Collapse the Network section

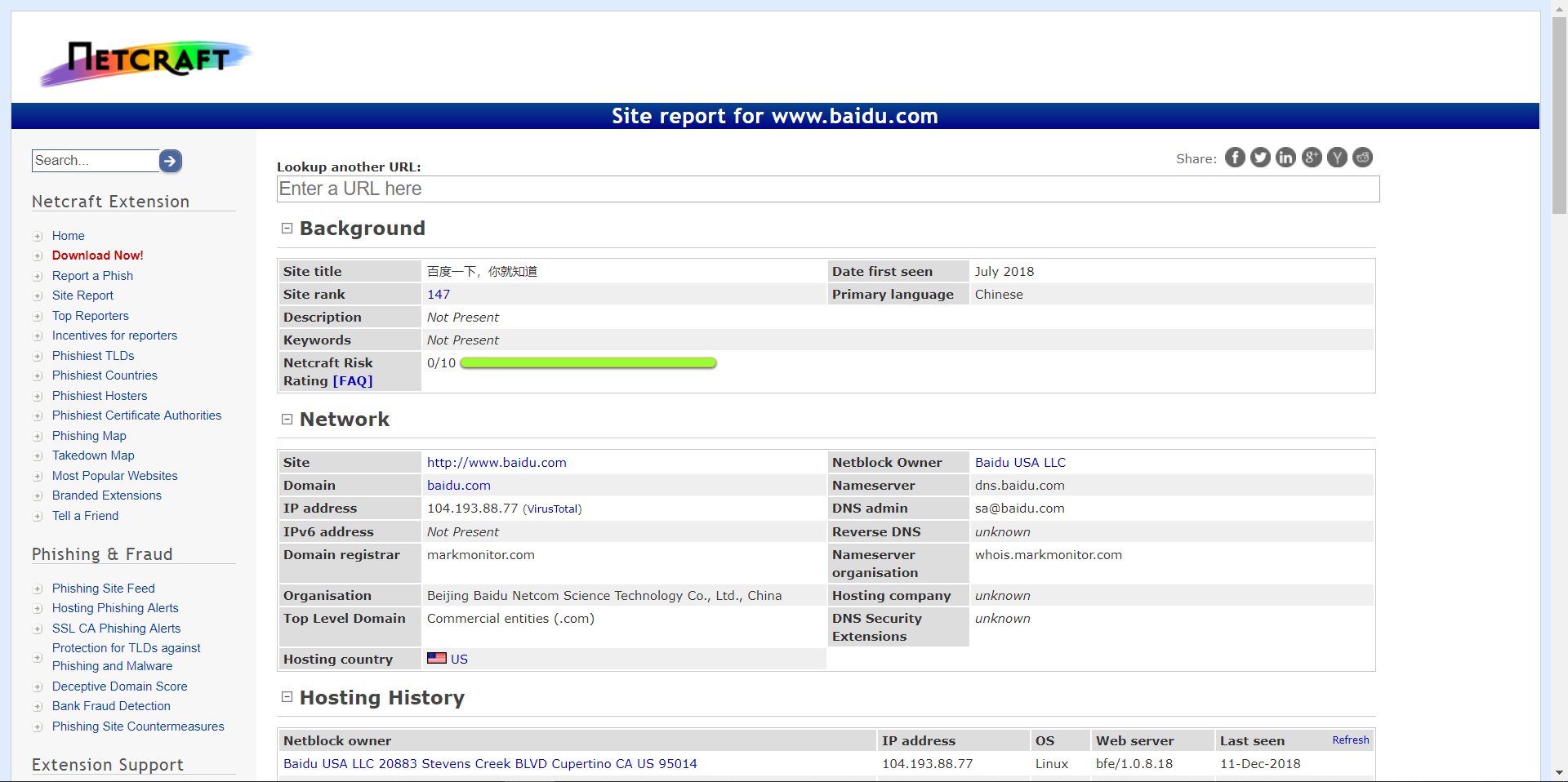pyautogui.click(x=287, y=420)
